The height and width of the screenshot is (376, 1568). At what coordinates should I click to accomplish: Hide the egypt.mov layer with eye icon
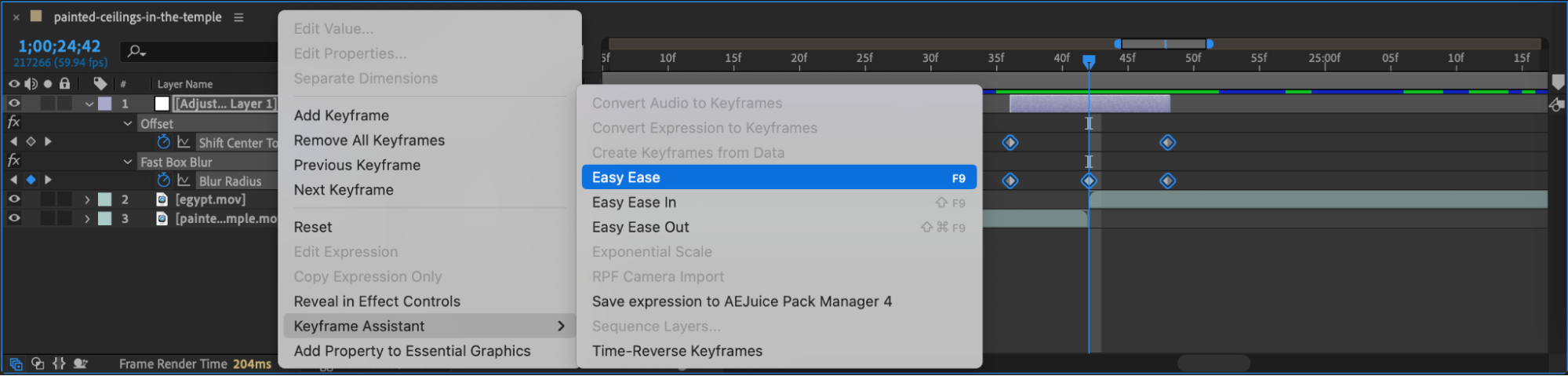tap(13, 199)
